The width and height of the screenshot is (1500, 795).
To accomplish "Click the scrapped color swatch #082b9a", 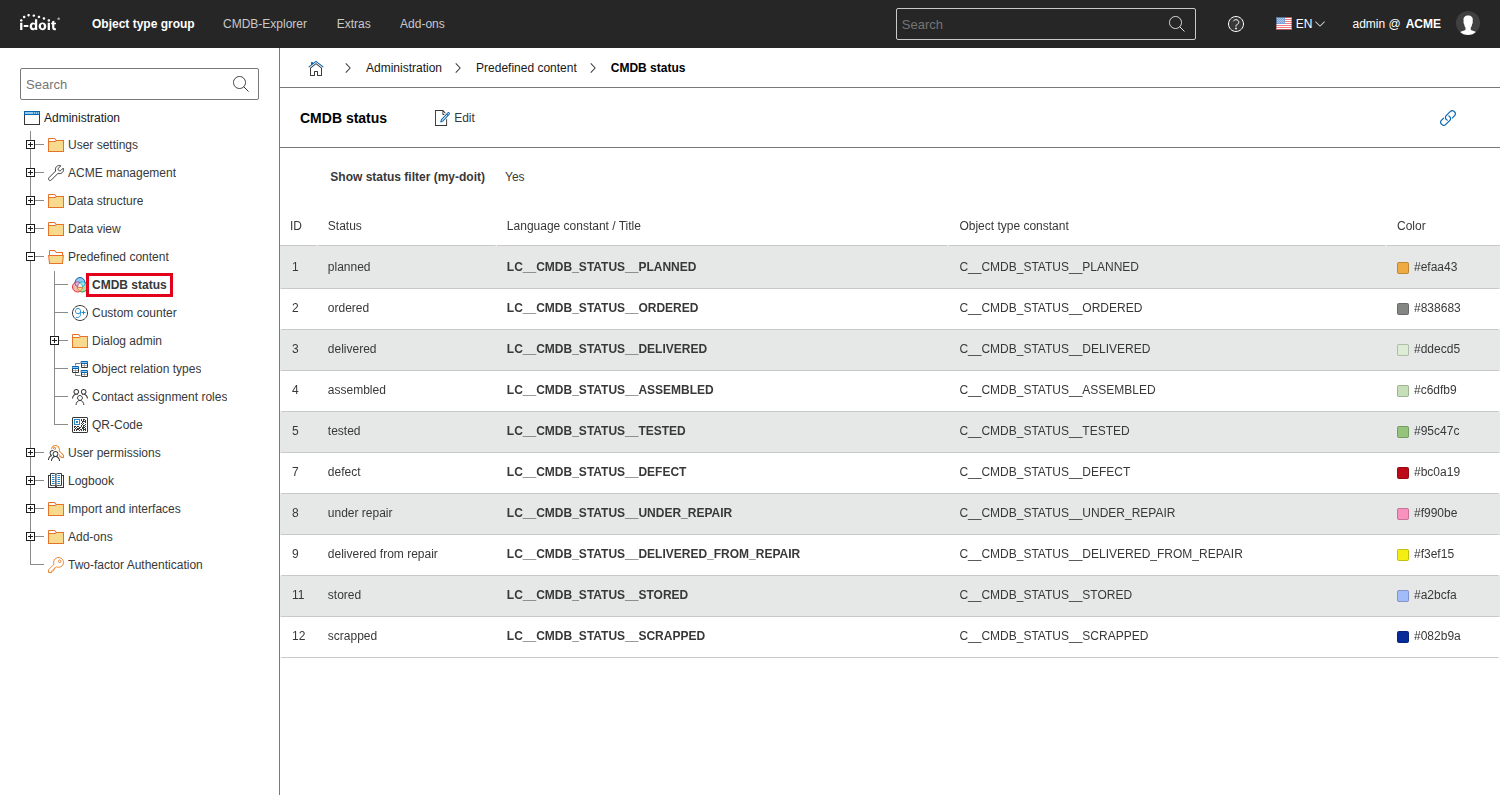I will tap(1403, 636).
